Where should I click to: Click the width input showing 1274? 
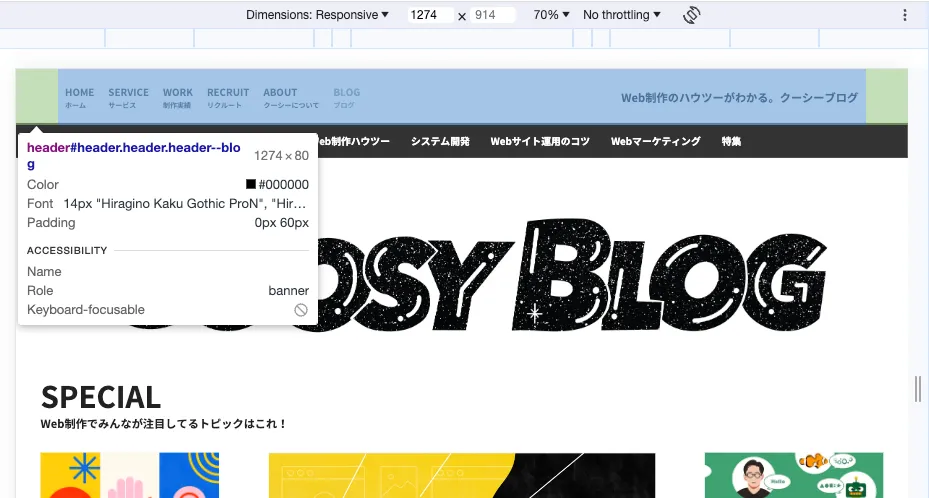tap(431, 15)
